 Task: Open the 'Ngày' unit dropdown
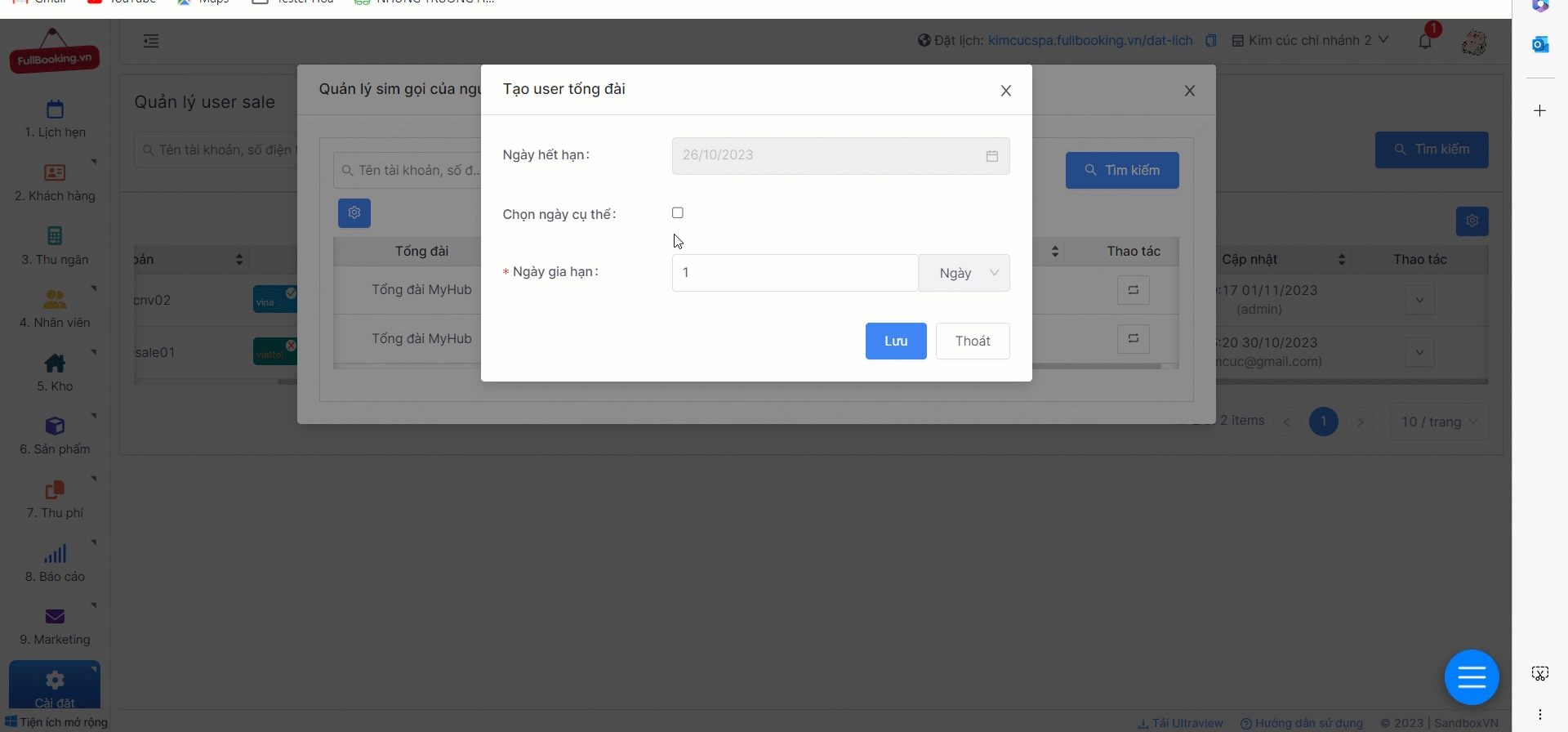coord(964,273)
